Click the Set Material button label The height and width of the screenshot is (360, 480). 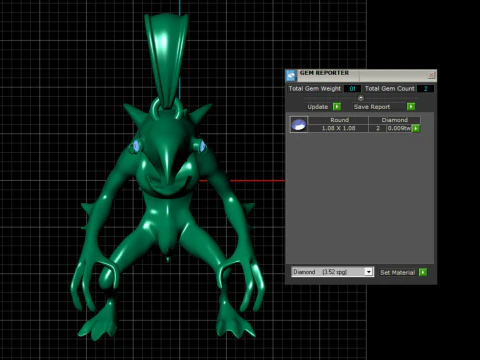point(397,272)
